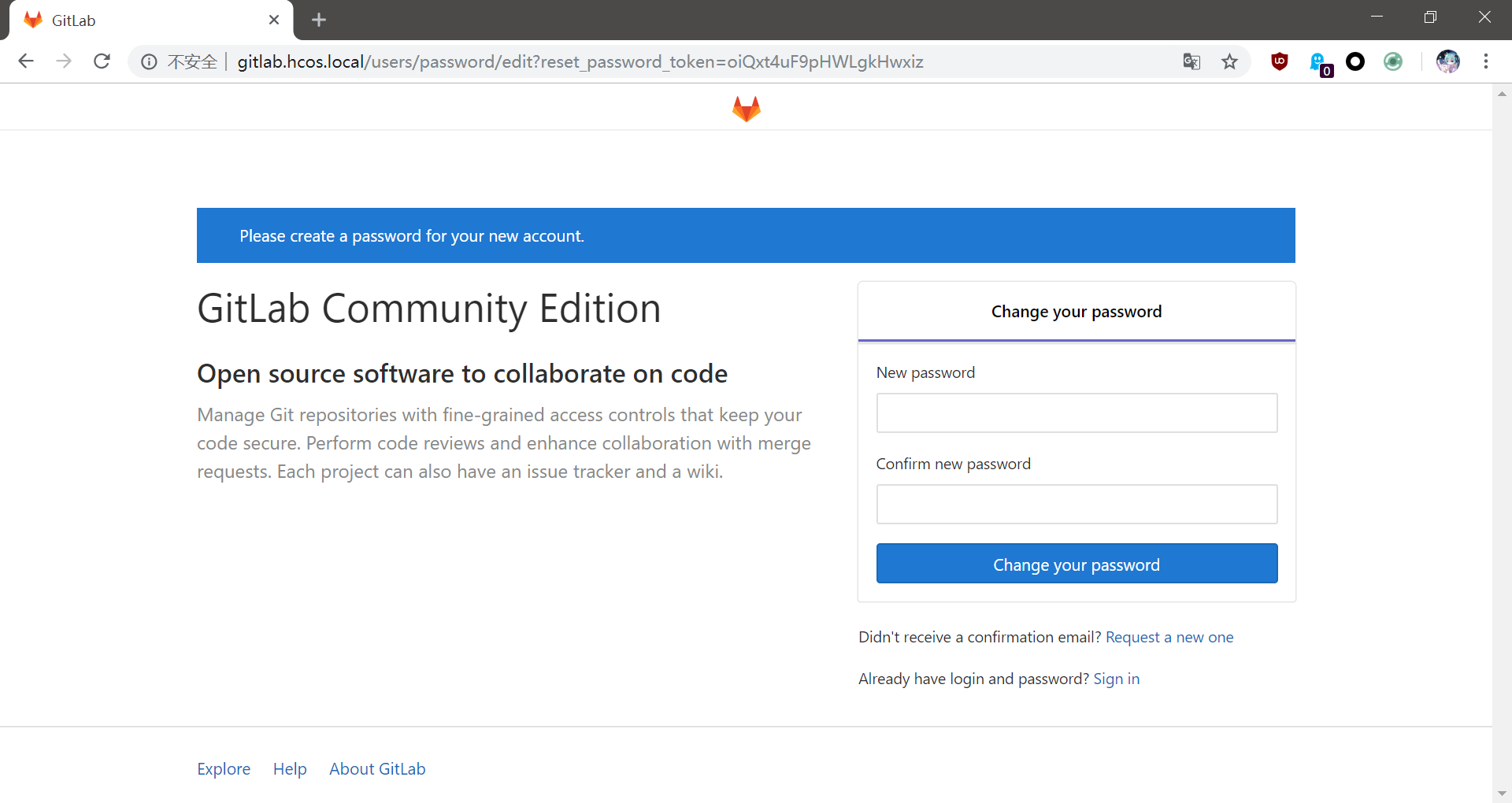Screen dimensions: 1512x803
Task: Focus the Confirm new password field
Action: 1077,505
